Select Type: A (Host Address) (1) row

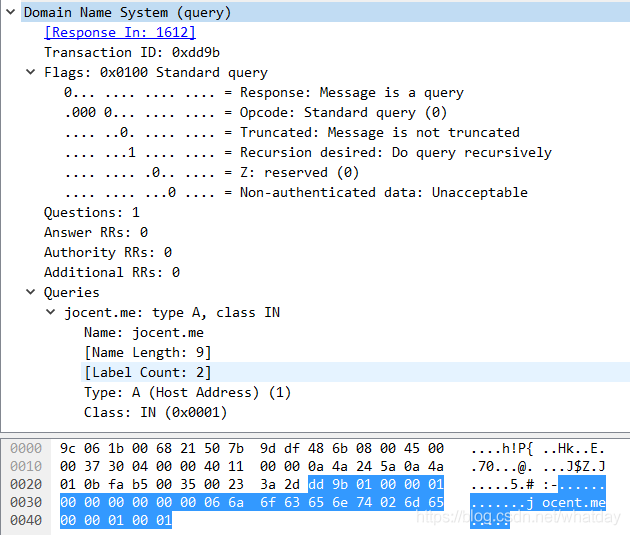[187, 392]
